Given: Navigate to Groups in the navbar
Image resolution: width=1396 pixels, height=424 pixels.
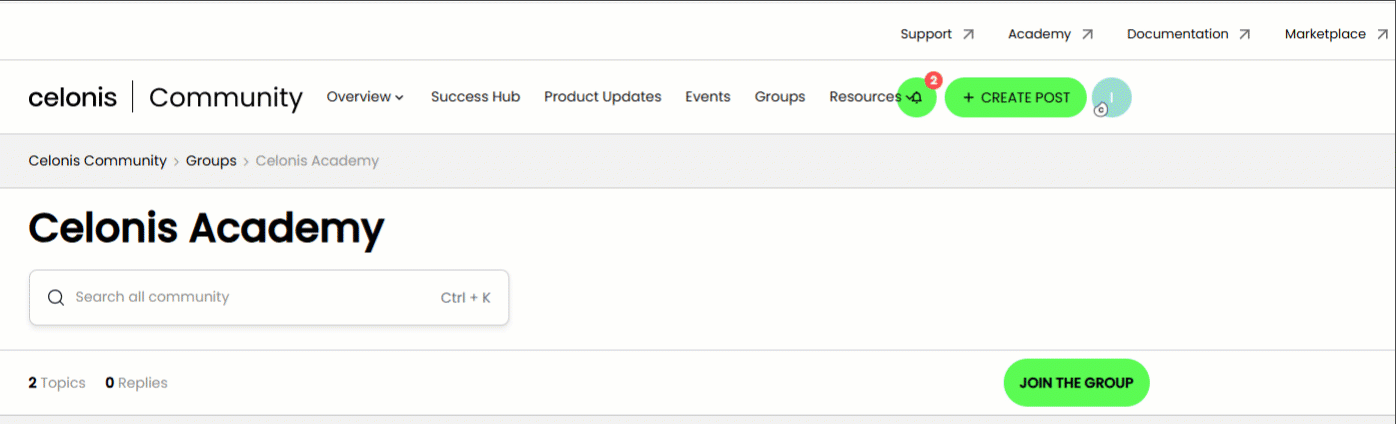Looking at the screenshot, I should pos(780,97).
